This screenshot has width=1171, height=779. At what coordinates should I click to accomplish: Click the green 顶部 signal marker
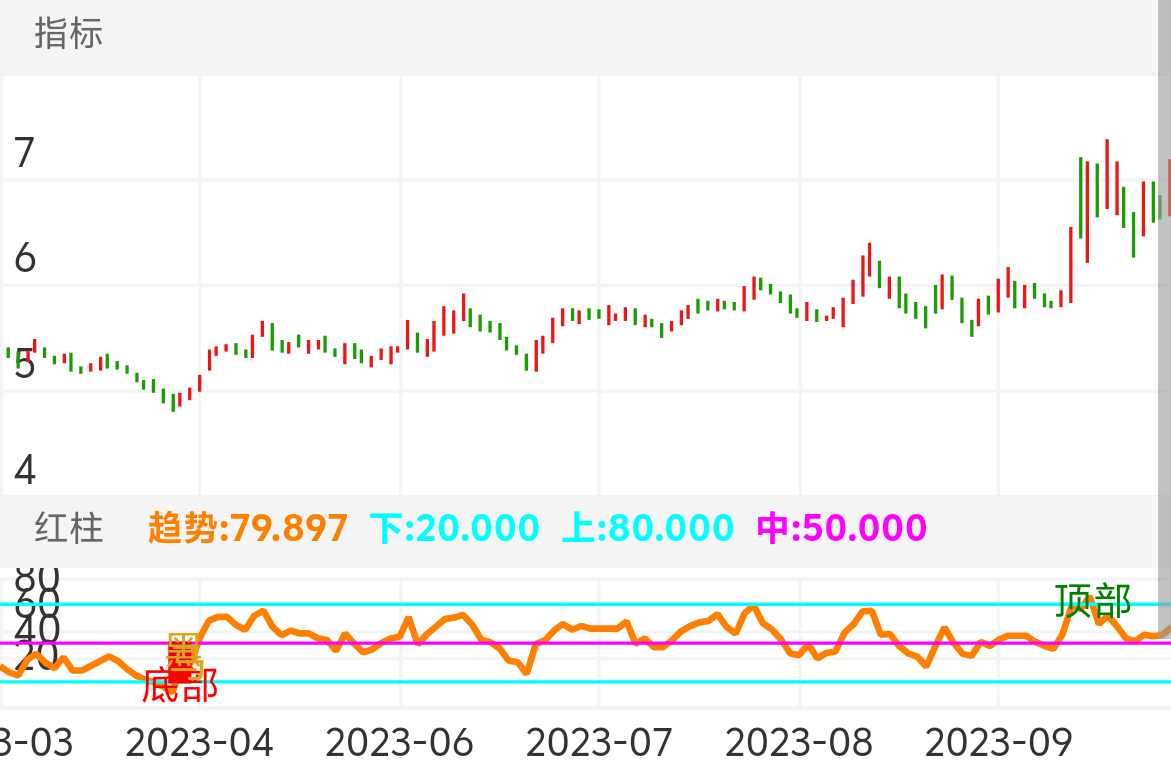click(1093, 601)
